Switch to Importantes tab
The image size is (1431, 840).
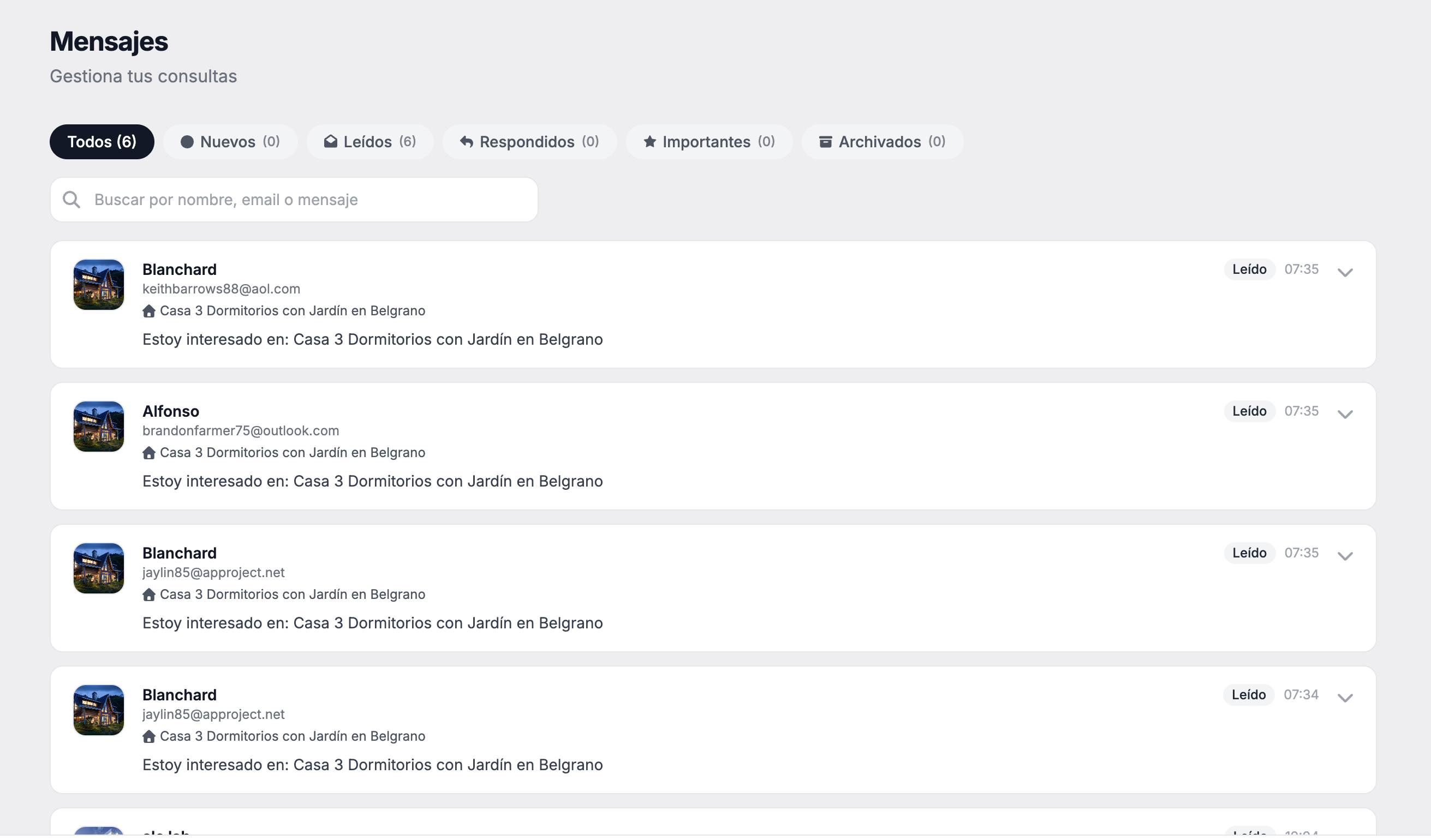tap(709, 142)
